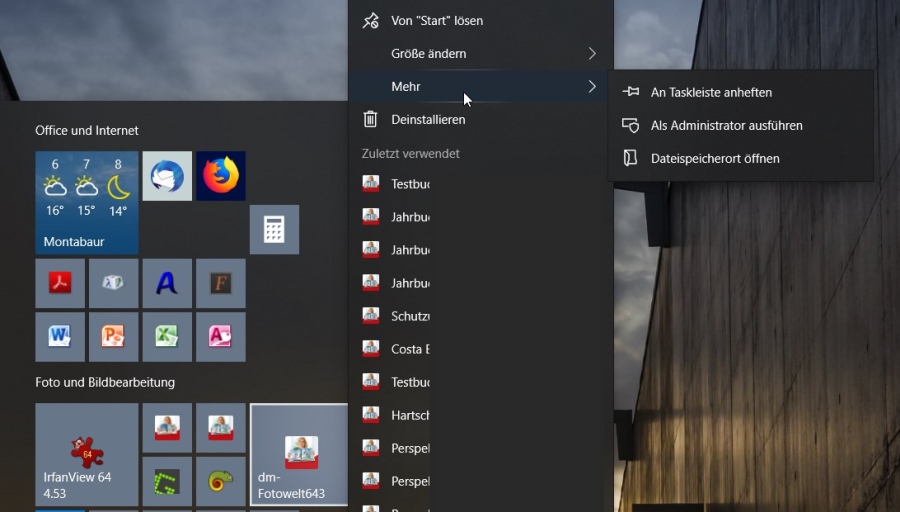This screenshot has height=512, width=900.
Task: Open the lambda cube icon tile
Action: tap(114, 283)
